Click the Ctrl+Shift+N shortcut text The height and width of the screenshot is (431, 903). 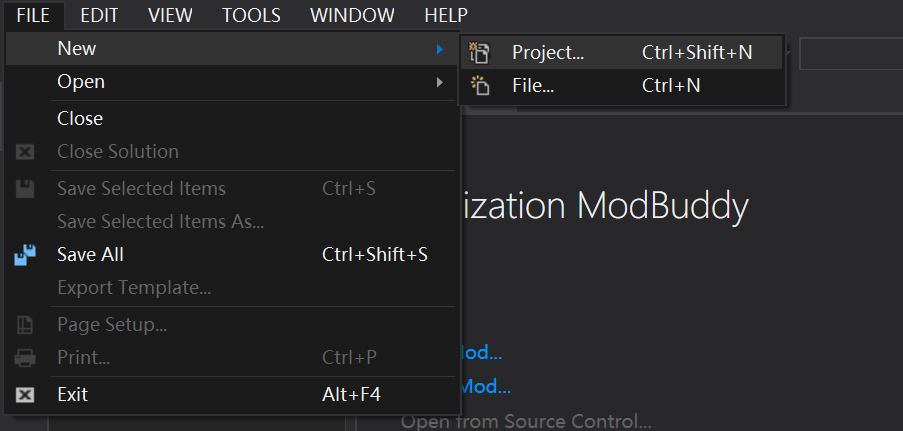coord(697,53)
